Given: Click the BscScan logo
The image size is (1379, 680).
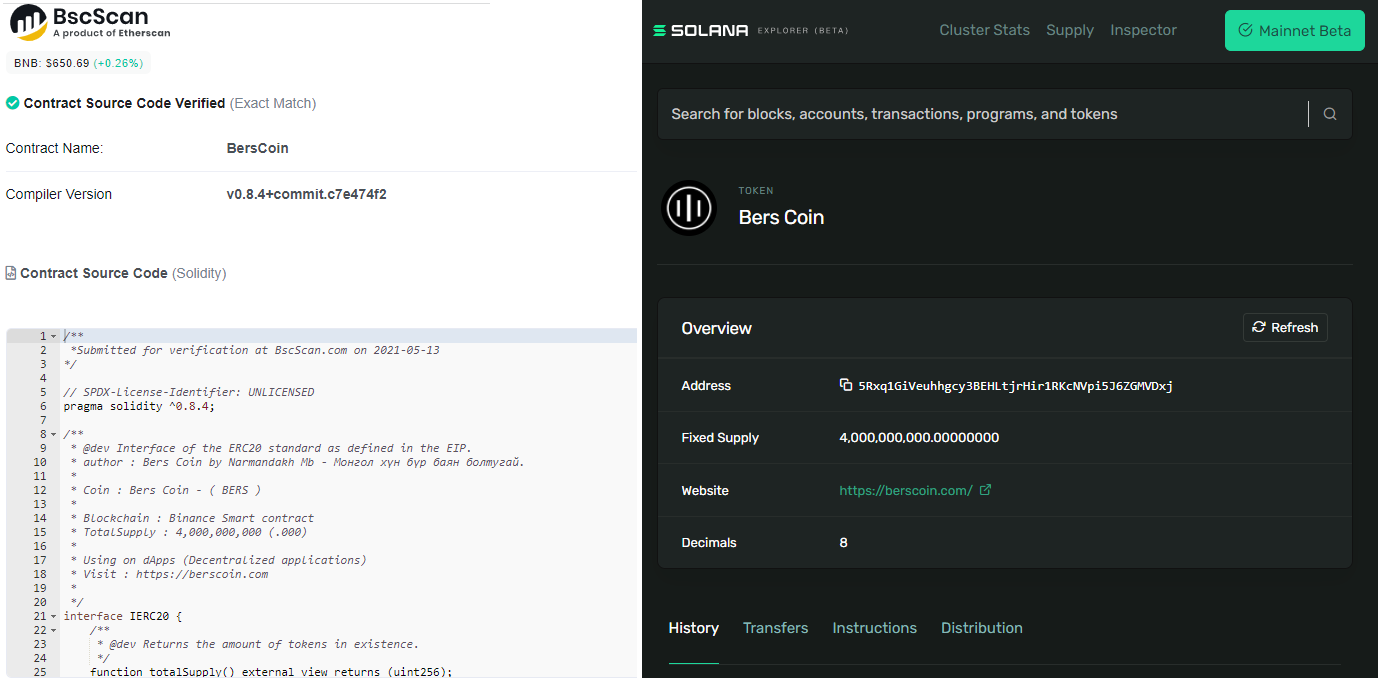Looking at the screenshot, I should (90, 22).
